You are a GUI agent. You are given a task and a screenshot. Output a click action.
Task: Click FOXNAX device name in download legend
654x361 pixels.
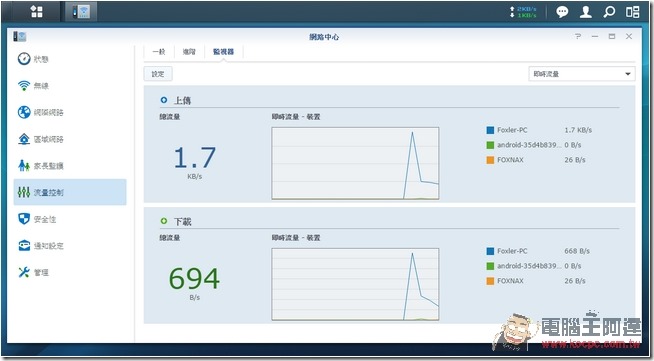tap(510, 281)
